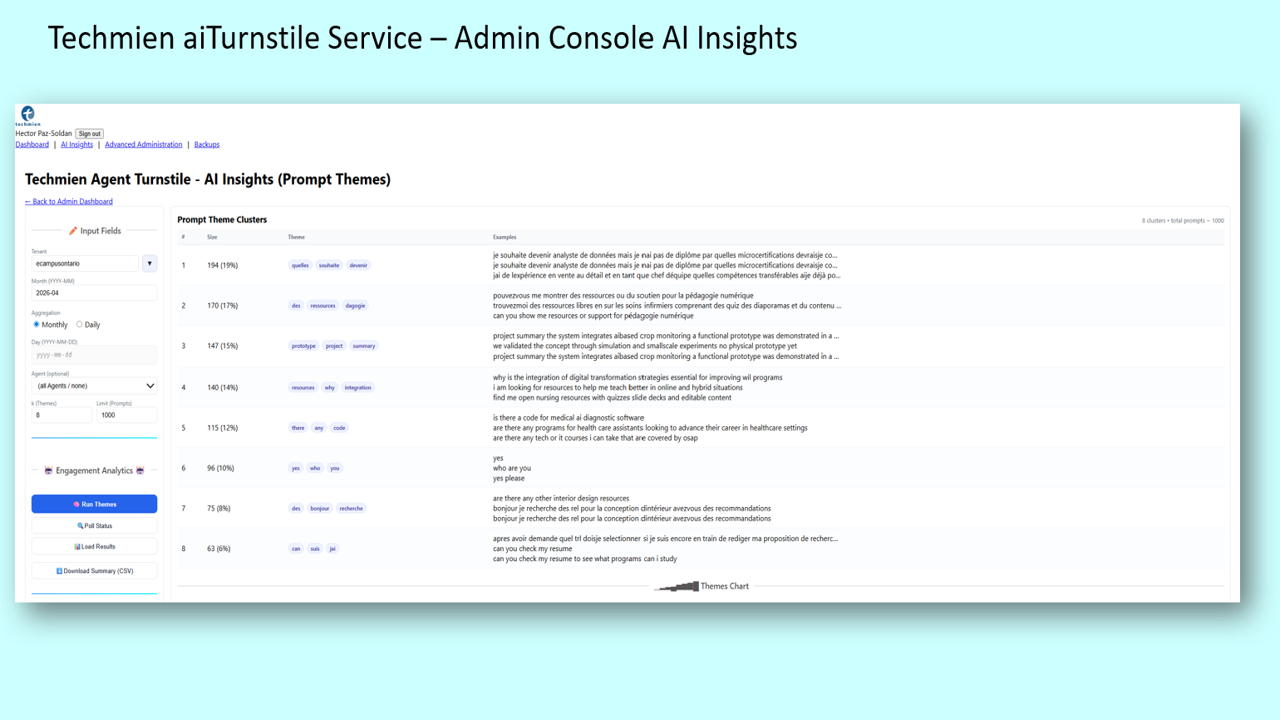Image resolution: width=1280 pixels, height=720 pixels.
Task: Click the 'dagogie' theme tag
Action: pyautogui.click(x=356, y=306)
